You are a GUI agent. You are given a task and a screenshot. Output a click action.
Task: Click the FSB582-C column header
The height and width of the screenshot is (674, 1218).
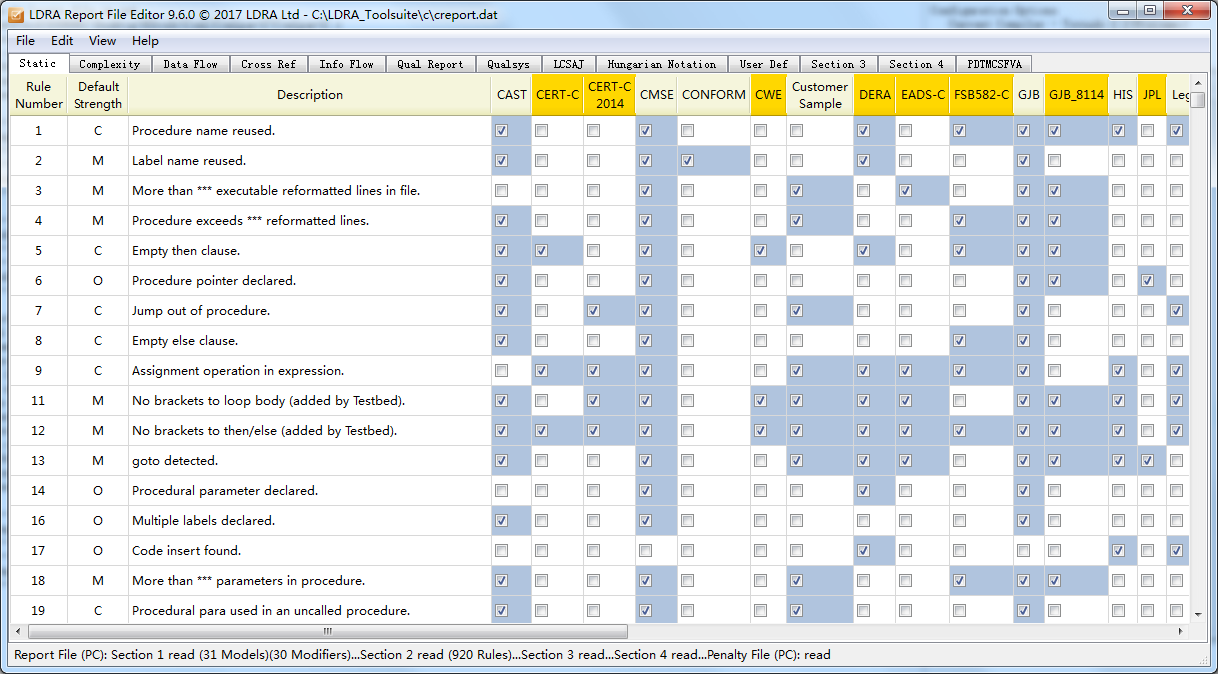[981, 95]
